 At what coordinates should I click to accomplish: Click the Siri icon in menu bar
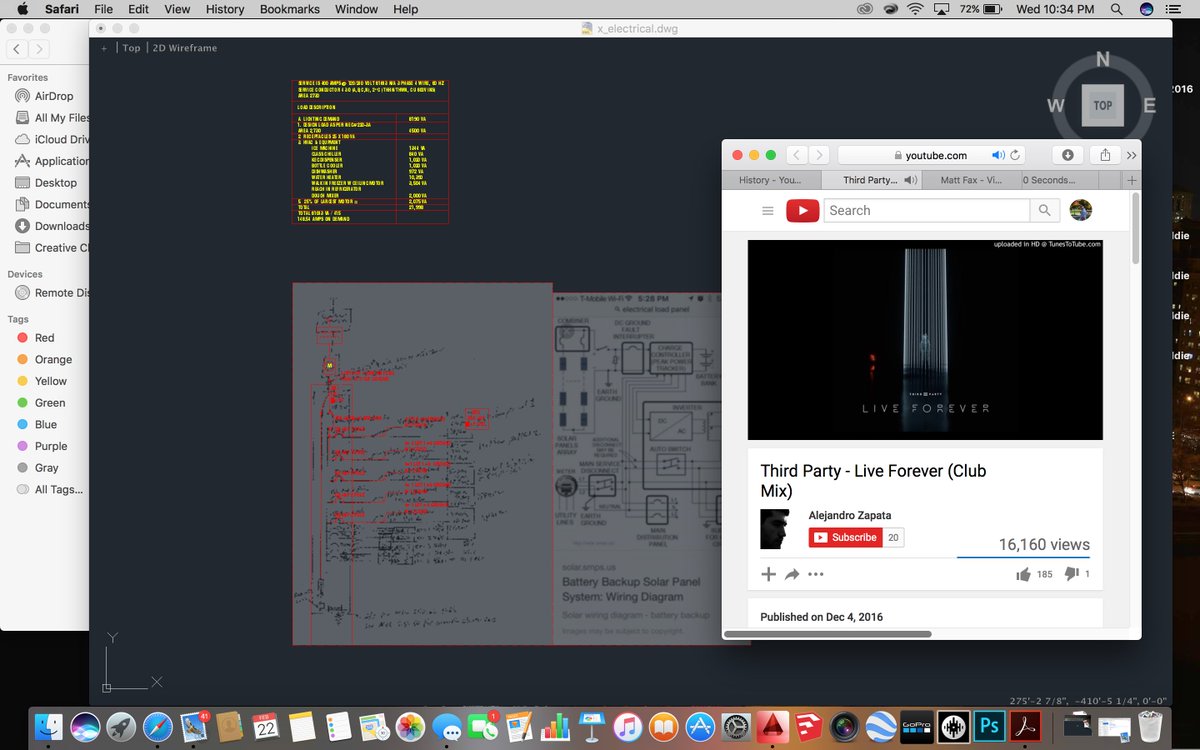[x=1146, y=9]
